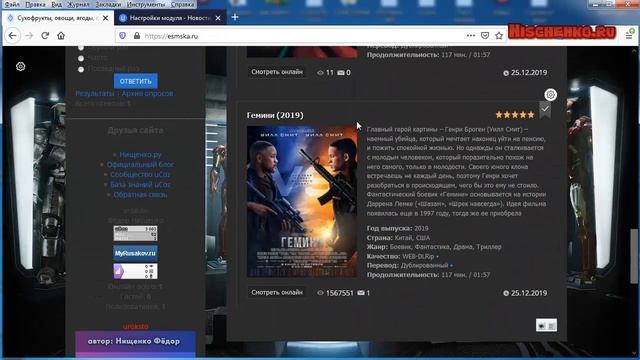
Task: Open the Гемини (2019) title link
Action: (275, 115)
